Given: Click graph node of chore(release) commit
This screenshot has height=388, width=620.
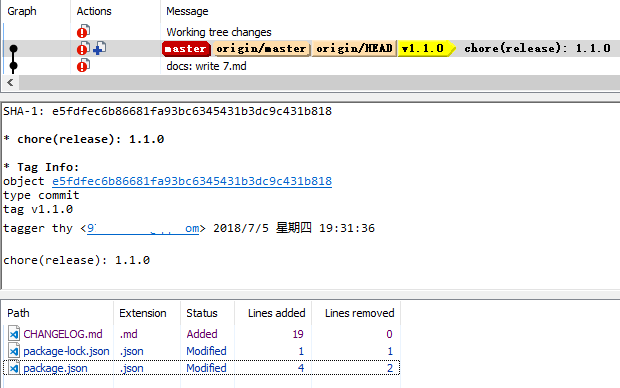Looking at the screenshot, I should pyautogui.click(x=13, y=49).
